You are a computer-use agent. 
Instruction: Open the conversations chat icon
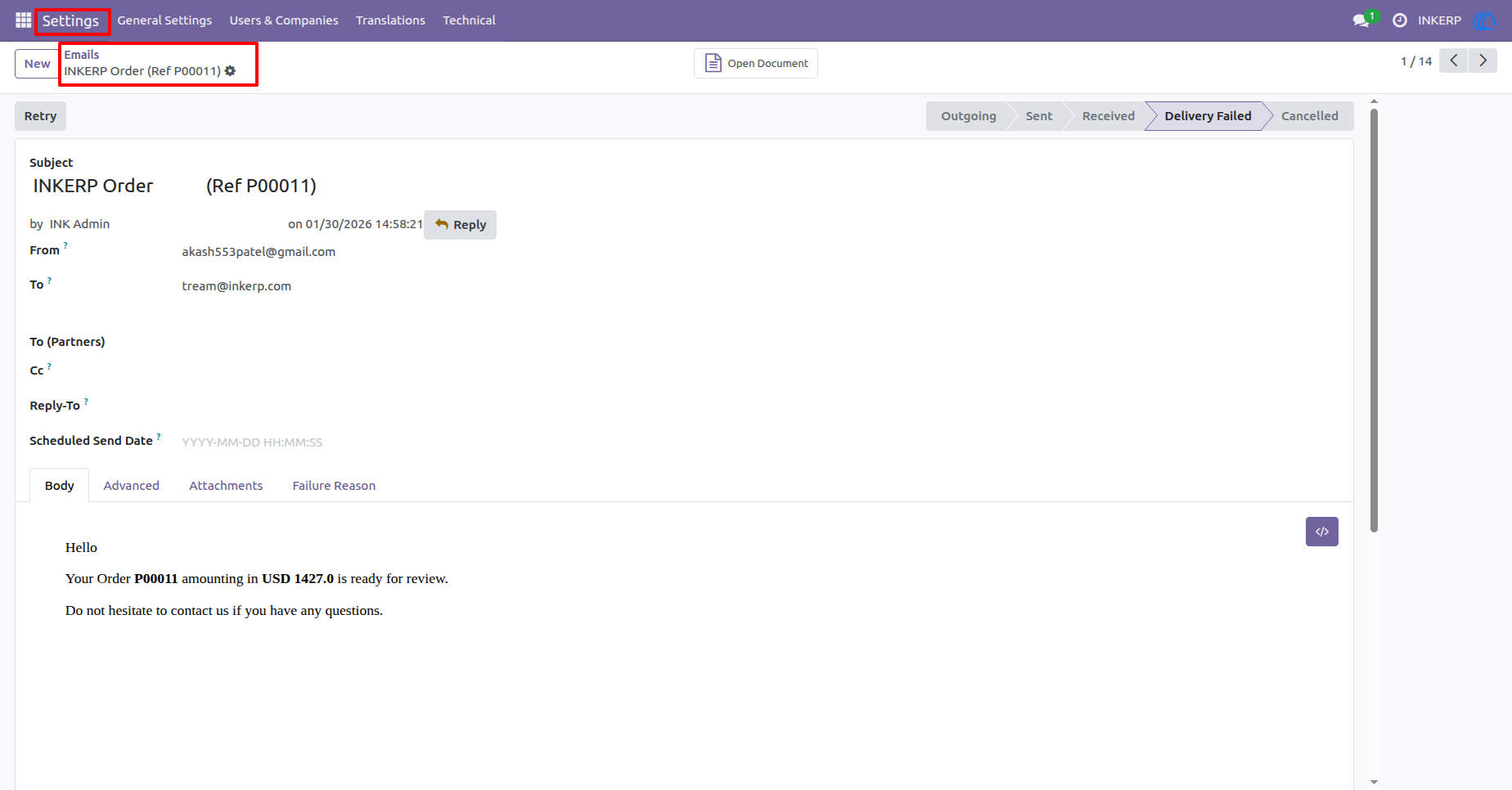tap(1362, 20)
